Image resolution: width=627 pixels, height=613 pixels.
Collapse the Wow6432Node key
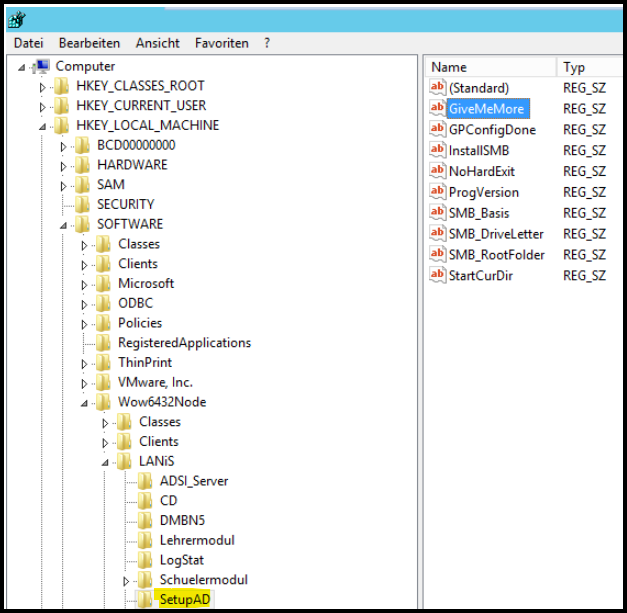84,403
